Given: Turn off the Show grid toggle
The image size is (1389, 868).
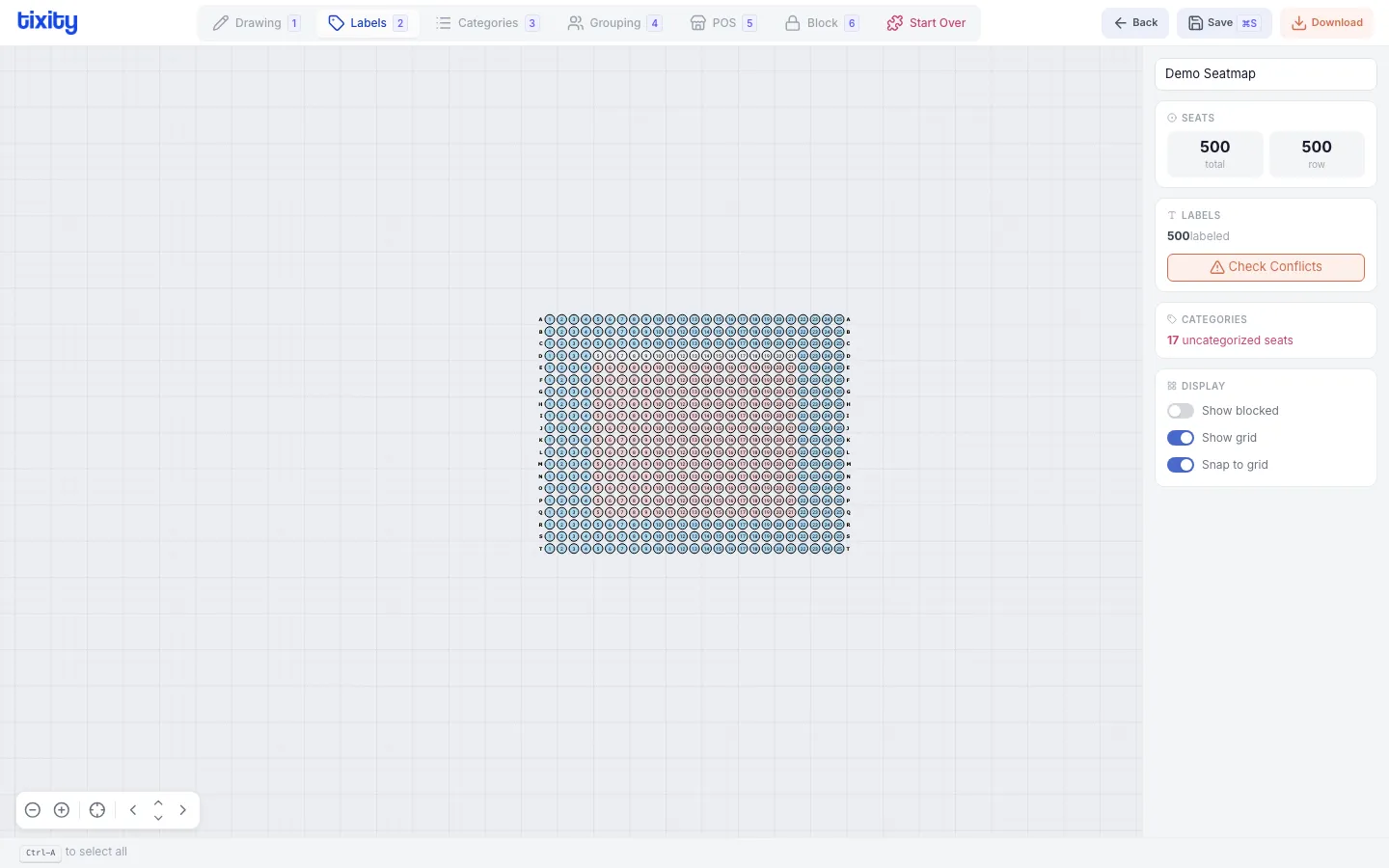Looking at the screenshot, I should click(x=1180, y=438).
